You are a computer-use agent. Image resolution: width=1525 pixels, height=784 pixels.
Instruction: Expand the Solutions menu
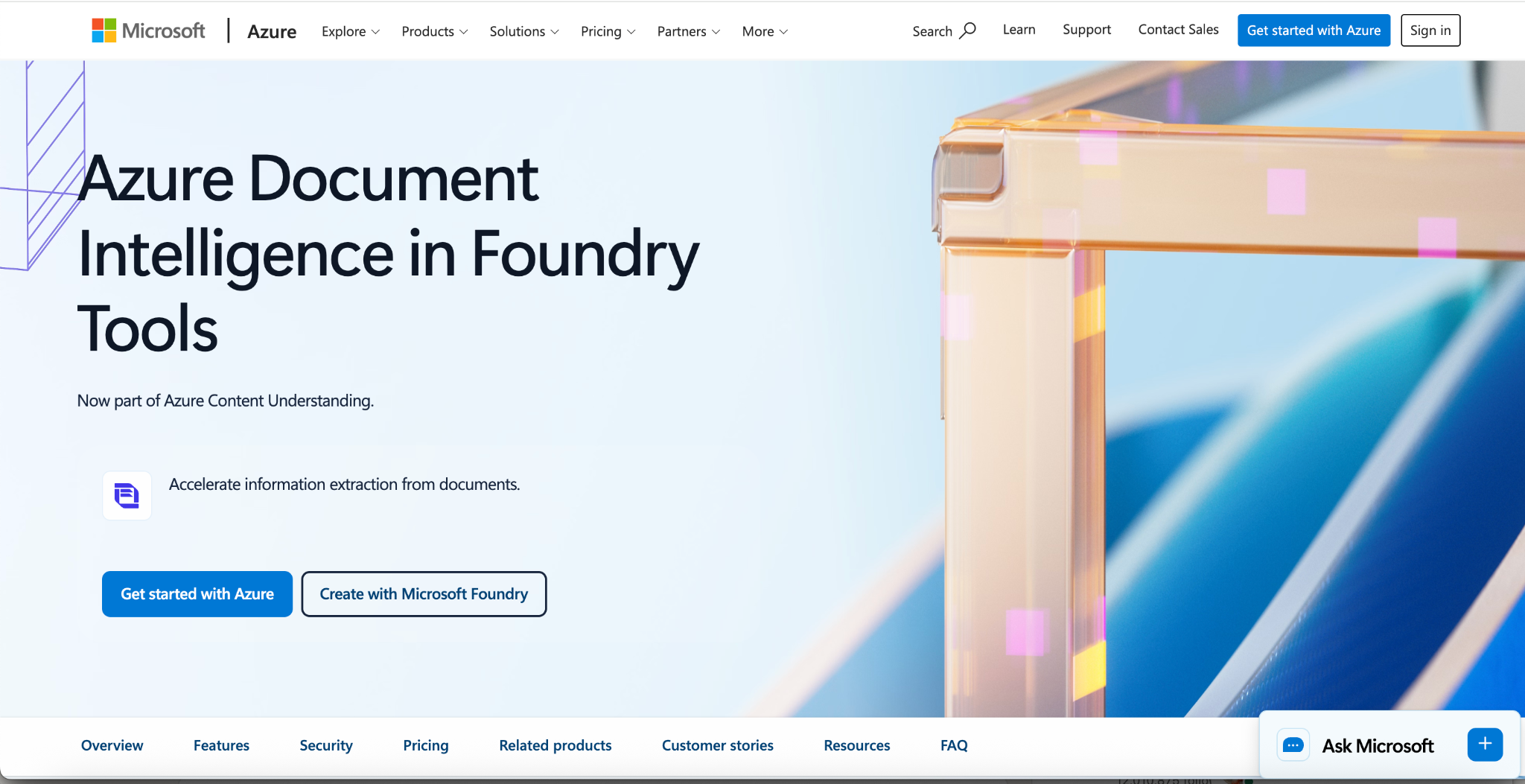[x=524, y=31]
